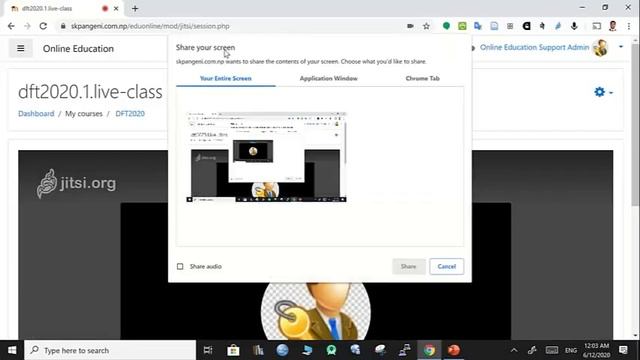Click the jitsi.org logo
The width and height of the screenshot is (640, 360).
[x=76, y=184]
